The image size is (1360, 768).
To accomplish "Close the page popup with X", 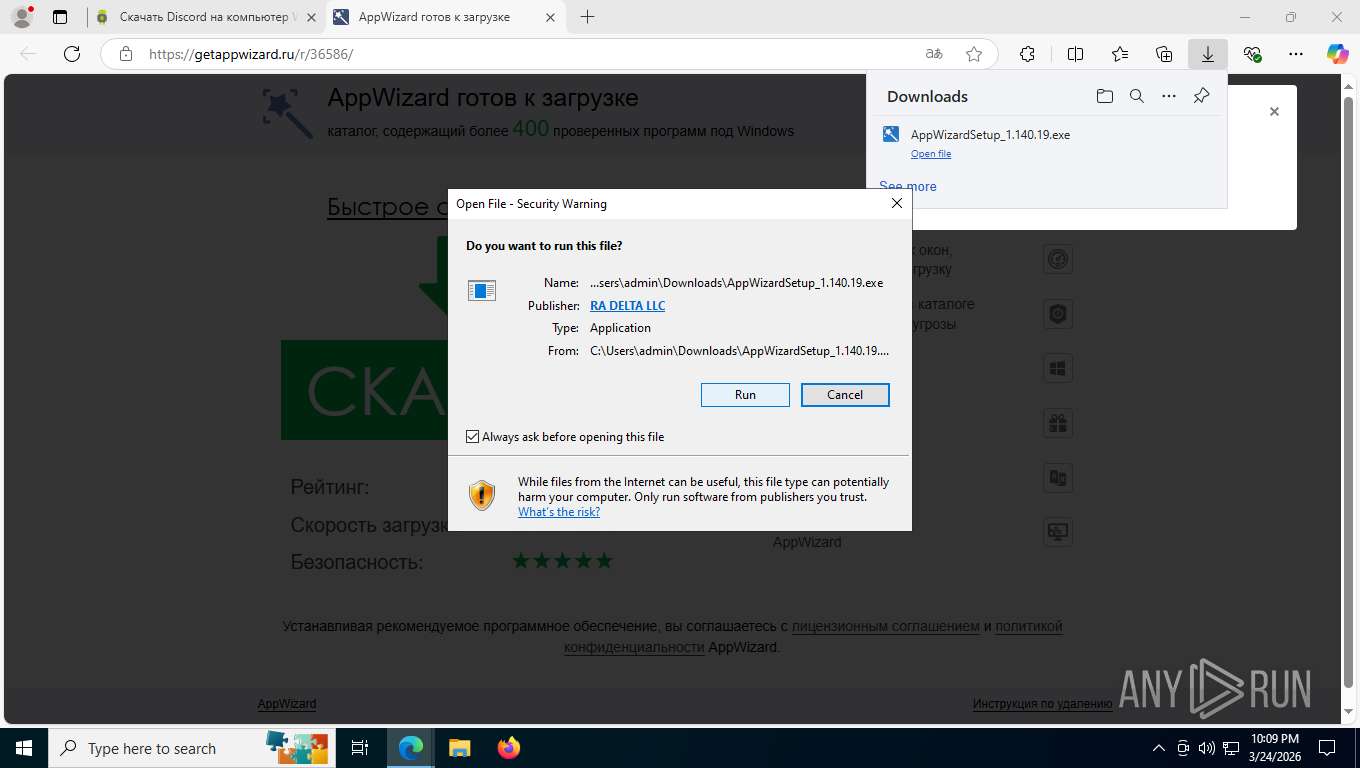I will pyautogui.click(x=1274, y=112).
